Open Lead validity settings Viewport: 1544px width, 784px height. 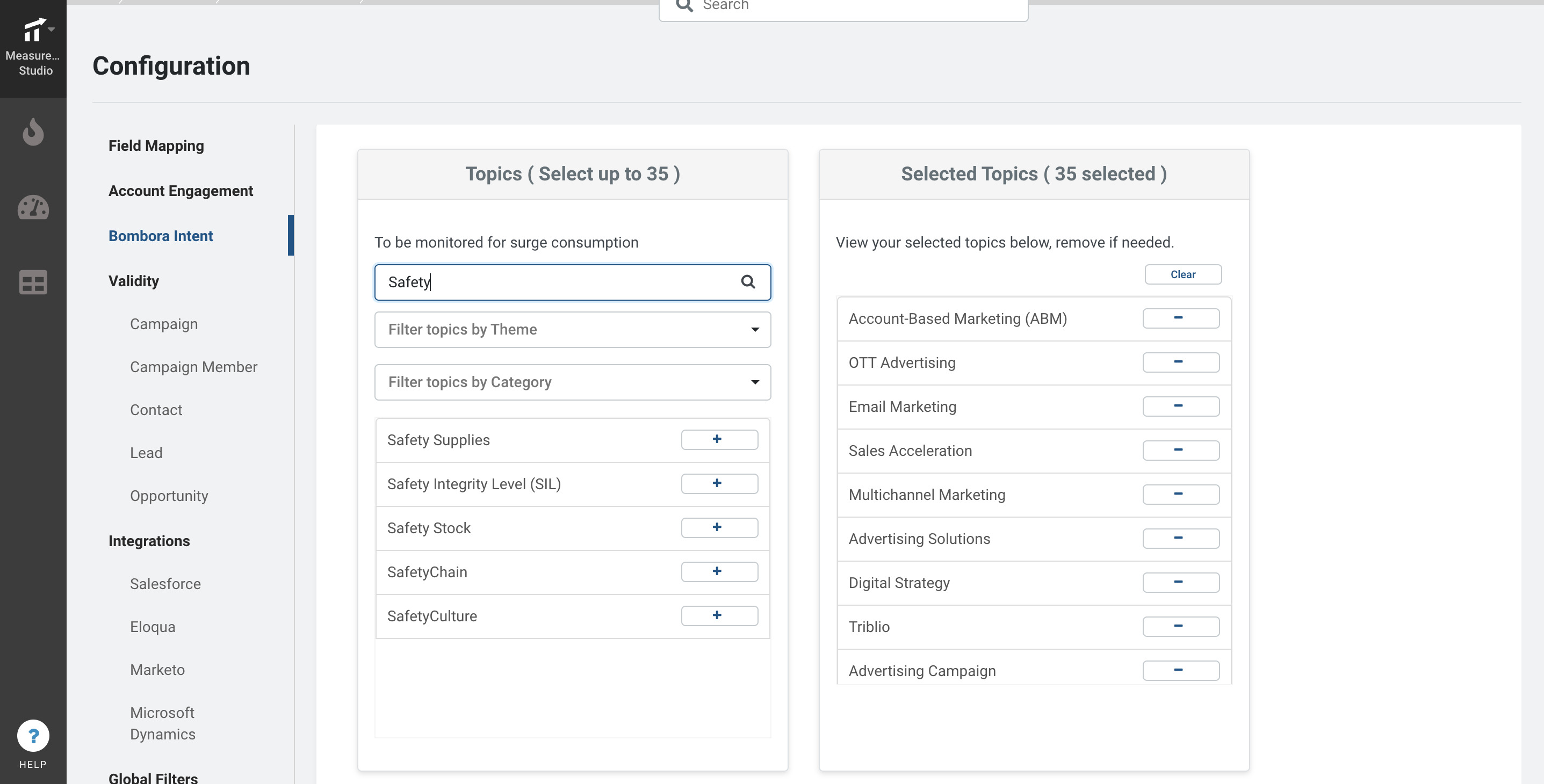pyautogui.click(x=146, y=452)
